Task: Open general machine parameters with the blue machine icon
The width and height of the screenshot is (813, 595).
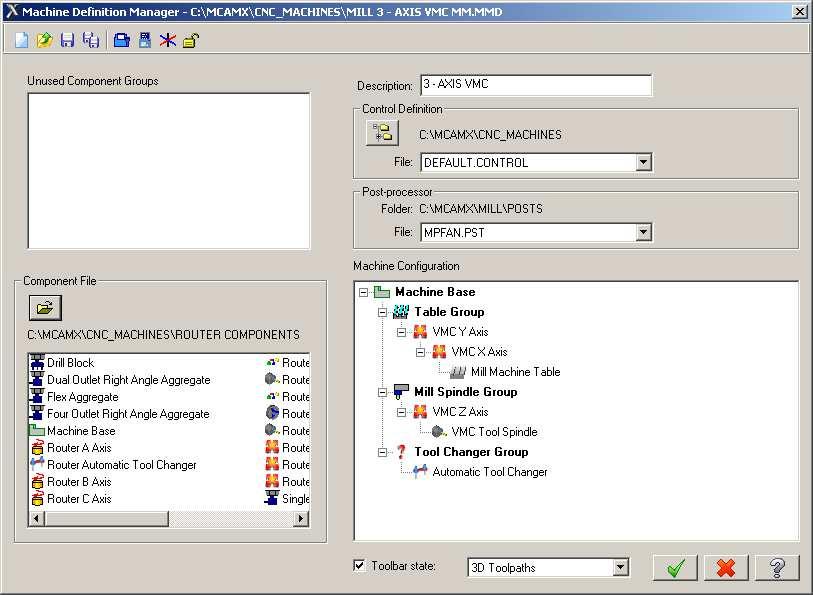Action: click(122, 40)
